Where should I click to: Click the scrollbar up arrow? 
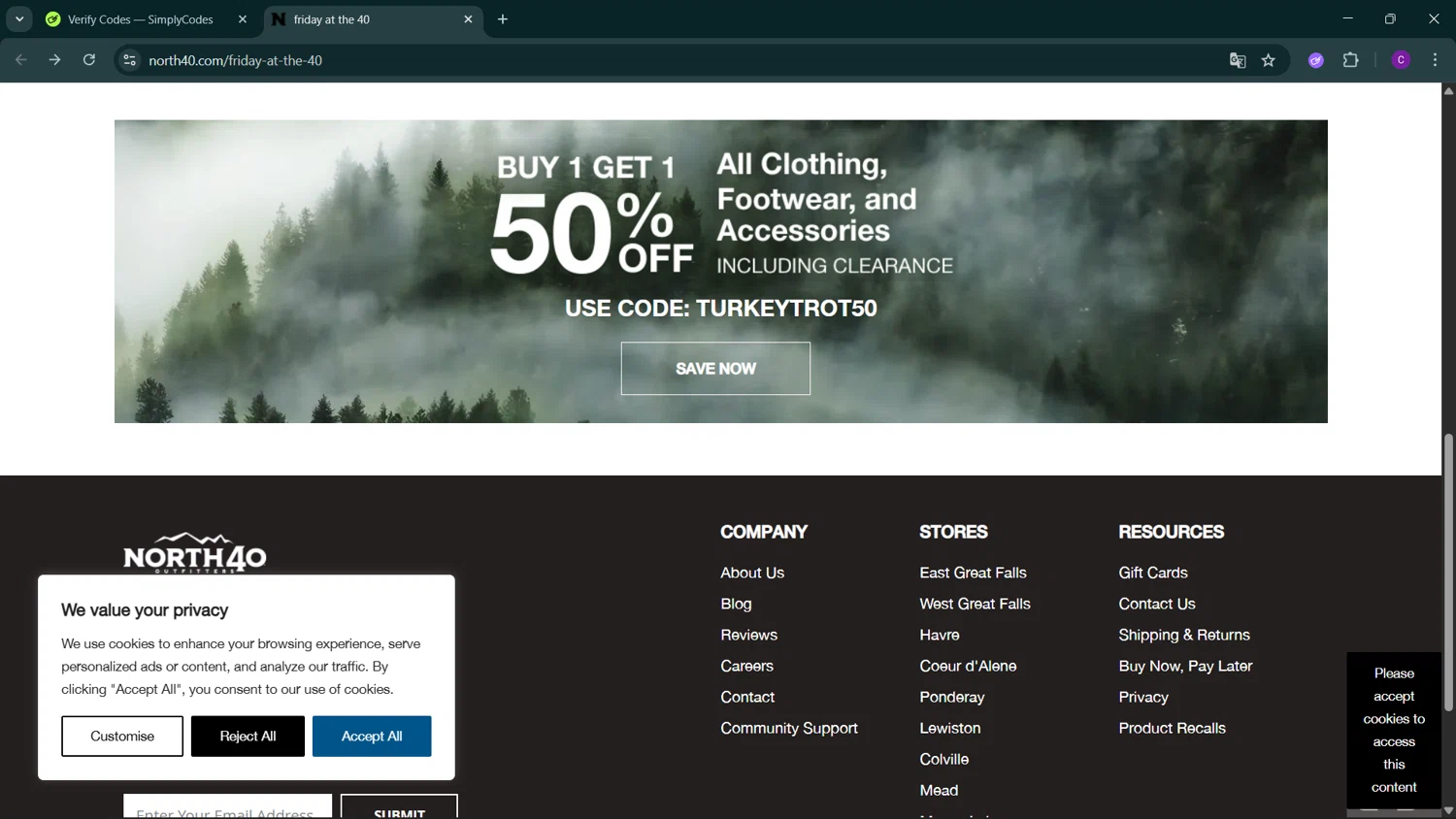(x=1448, y=91)
